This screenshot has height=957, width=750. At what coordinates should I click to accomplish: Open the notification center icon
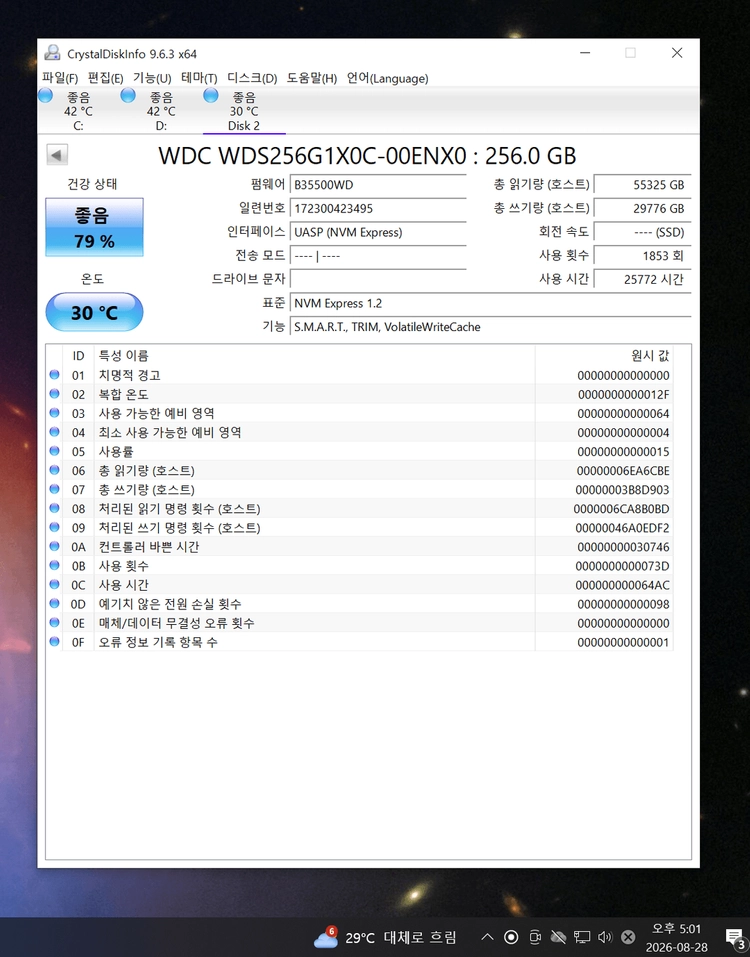[735, 938]
